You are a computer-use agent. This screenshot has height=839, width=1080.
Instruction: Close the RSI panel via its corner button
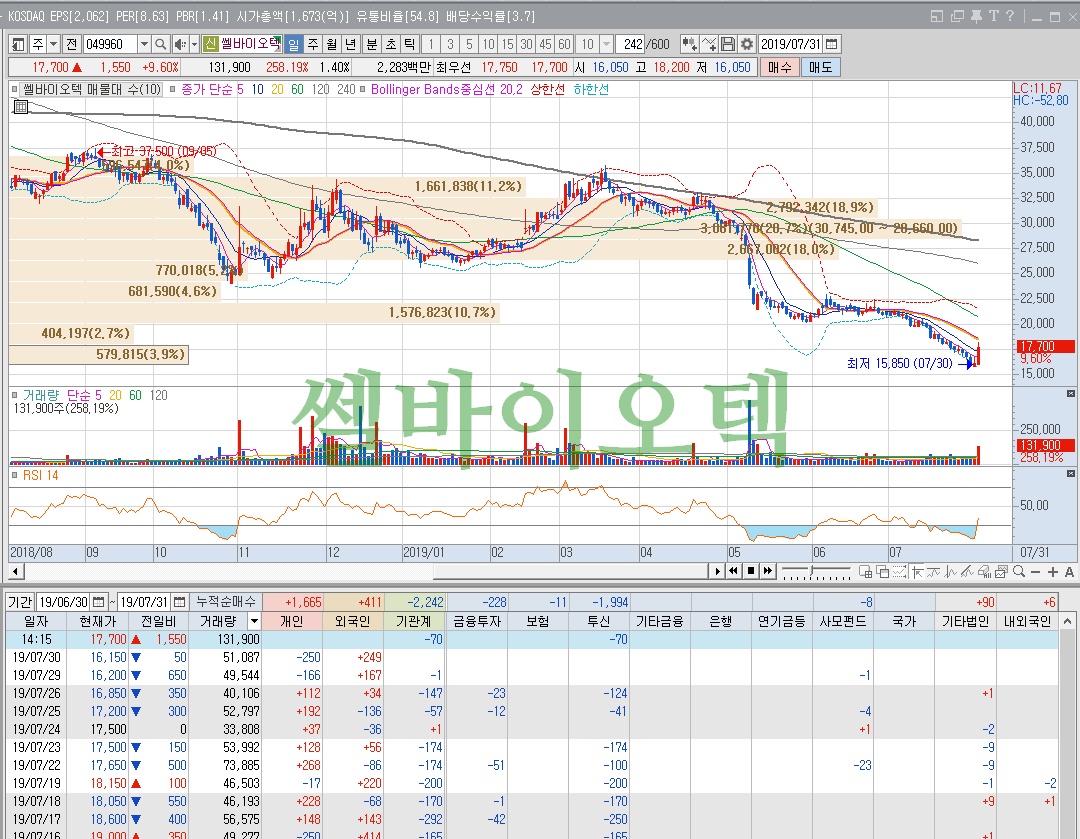point(1070,474)
